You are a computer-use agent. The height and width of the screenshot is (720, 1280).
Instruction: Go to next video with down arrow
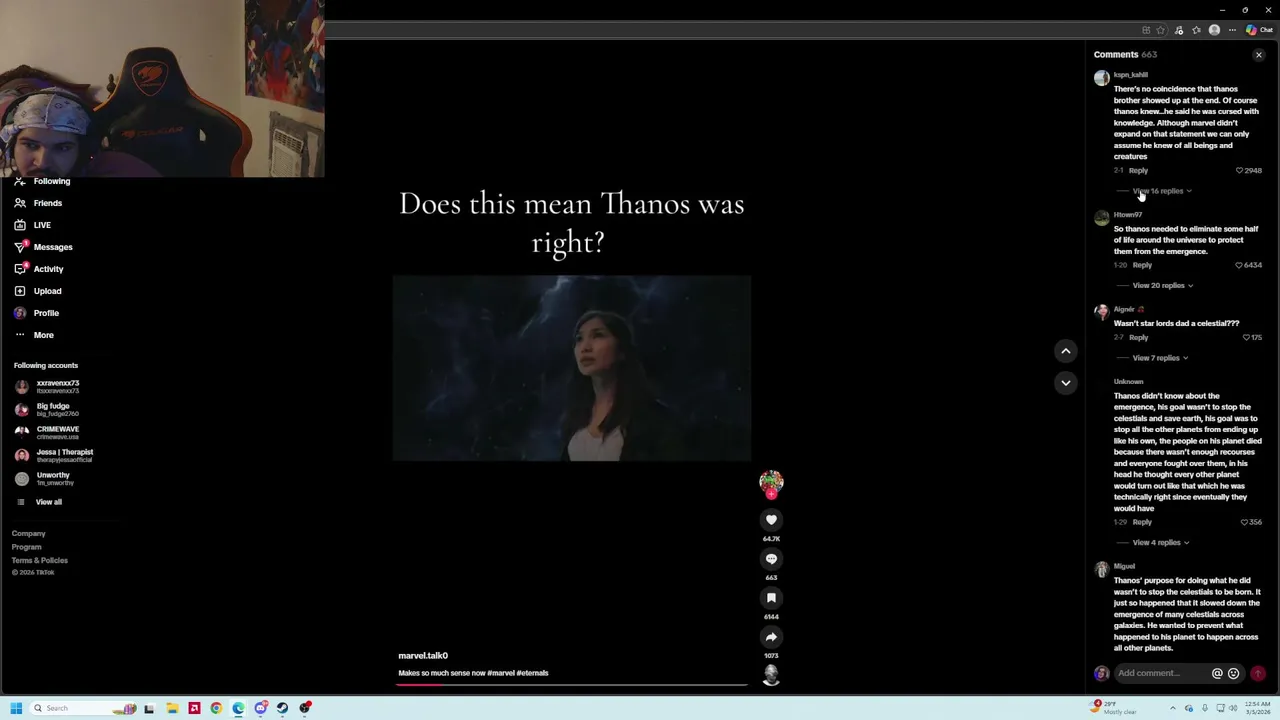1065,383
